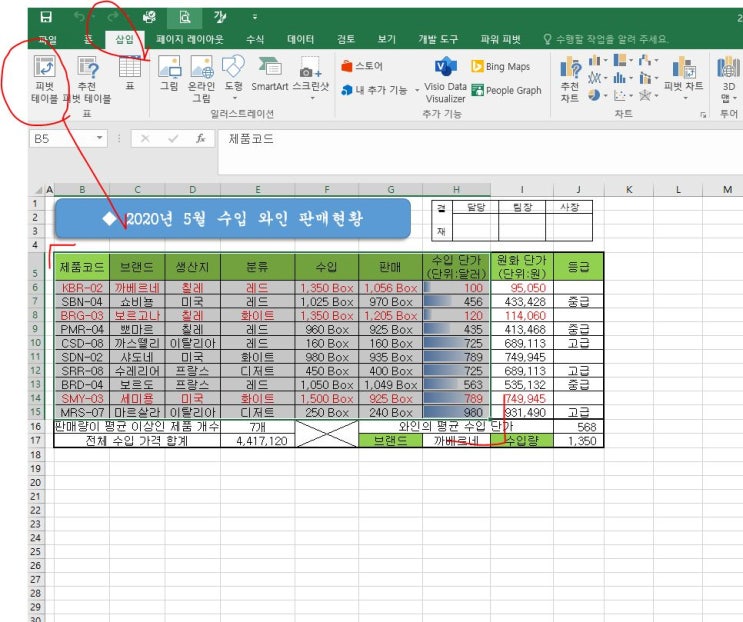Click the Redo arrow icon

[x=113, y=18]
